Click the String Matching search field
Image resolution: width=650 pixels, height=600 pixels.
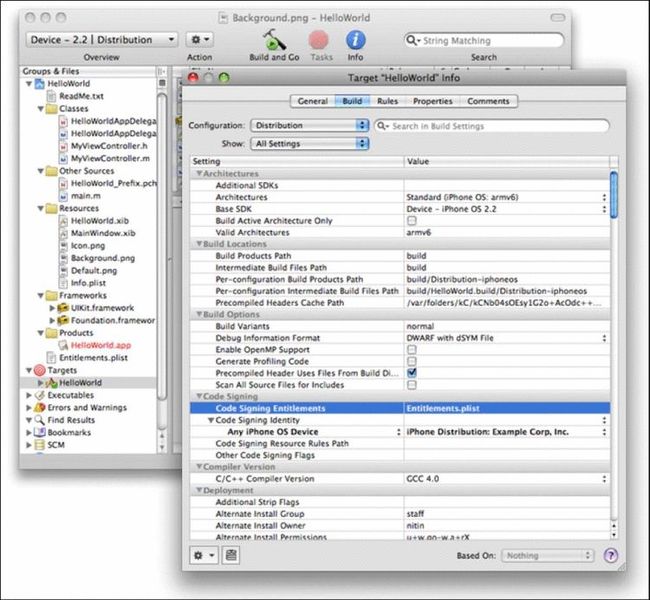pyautogui.click(x=484, y=40)
